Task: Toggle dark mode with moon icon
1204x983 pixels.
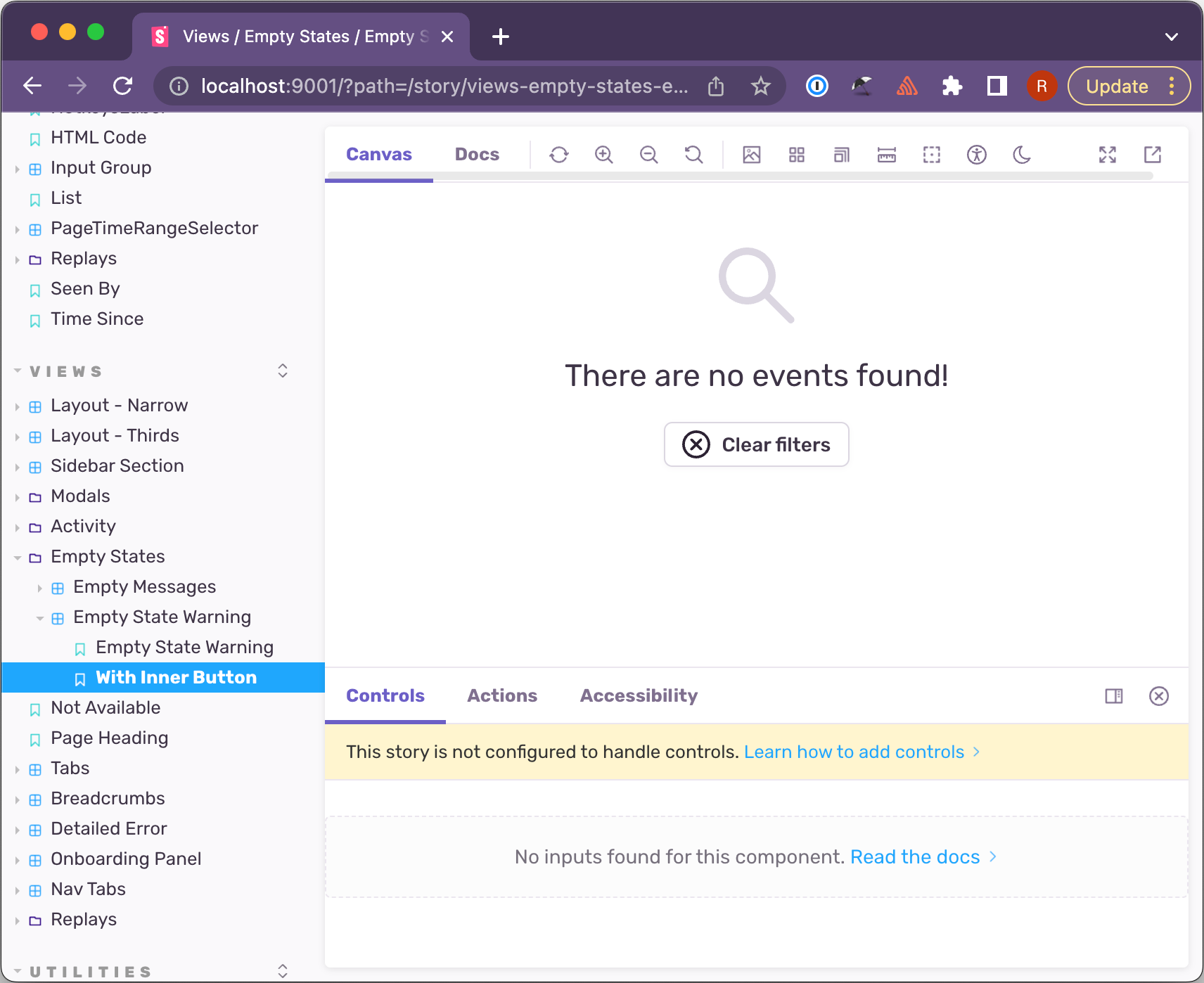Action: click(x=1022, y=155)
